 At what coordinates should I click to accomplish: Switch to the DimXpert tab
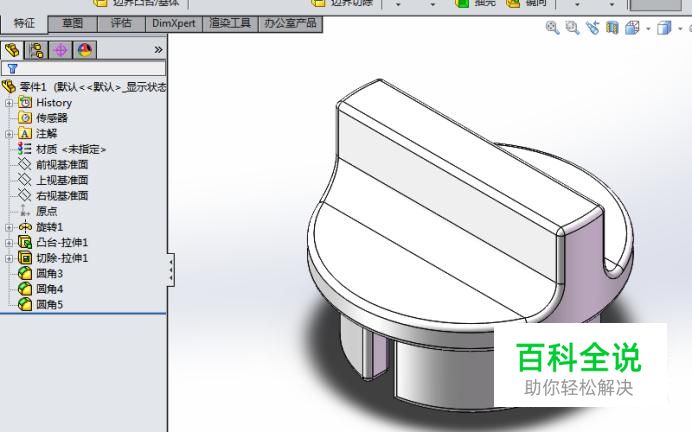click(x=173, y=23)
